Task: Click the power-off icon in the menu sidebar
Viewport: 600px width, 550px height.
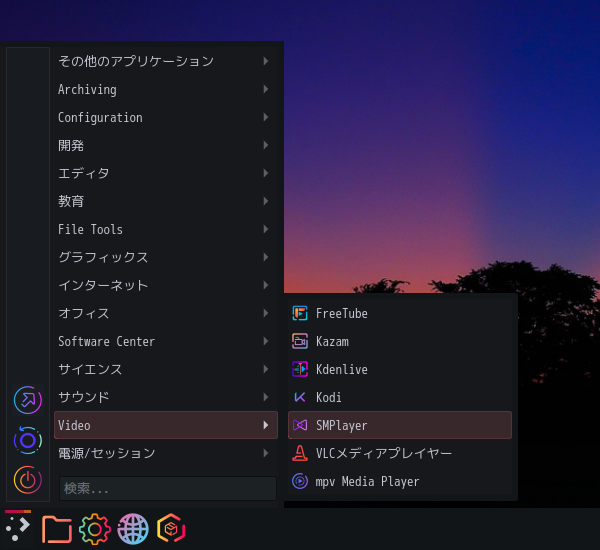Action: point(28,480)
